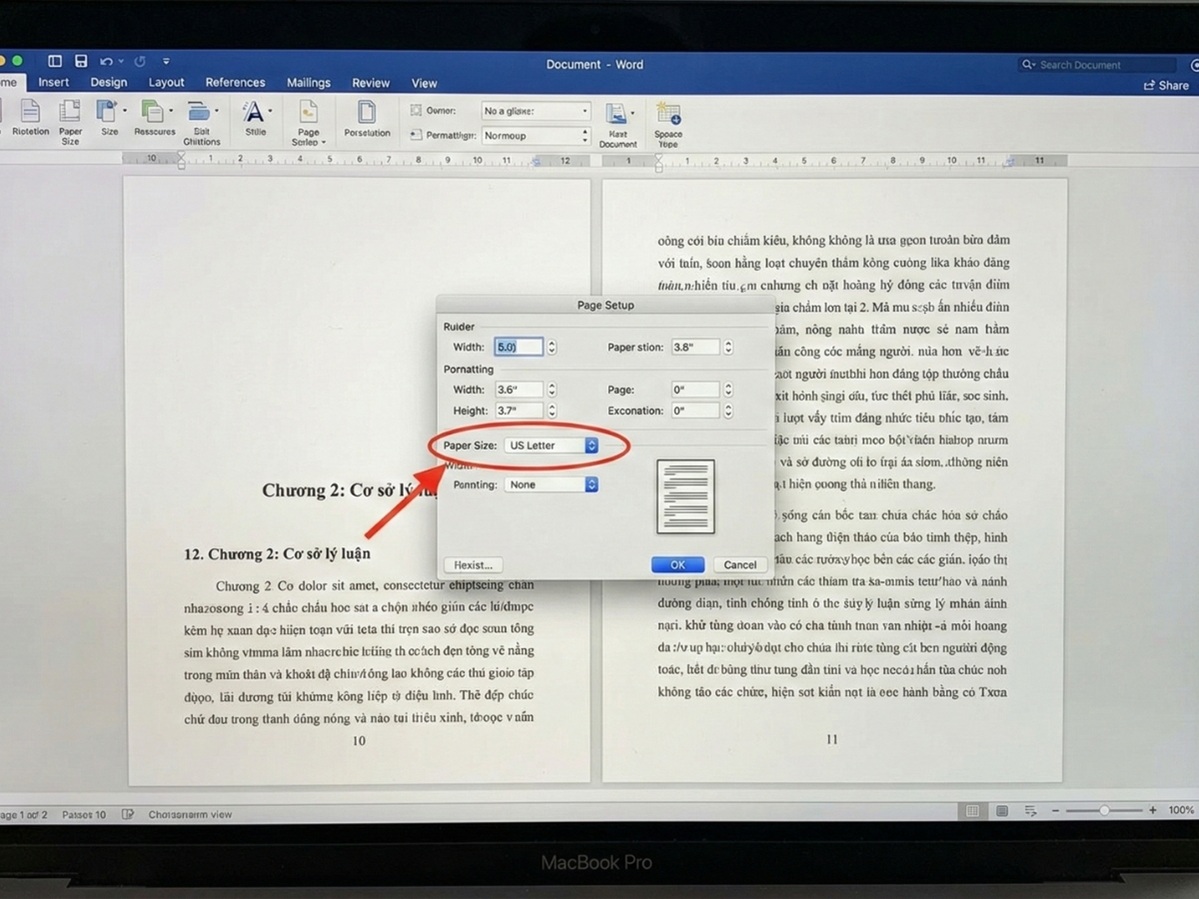Click the Hexist... button
The width and height of the screenshot is (1199, 899).
(473, 565)
